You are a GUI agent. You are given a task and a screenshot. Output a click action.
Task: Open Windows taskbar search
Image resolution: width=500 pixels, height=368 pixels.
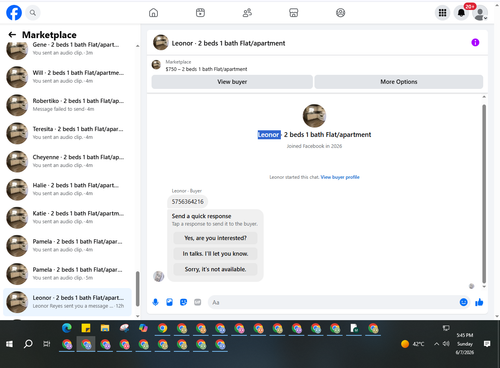tap(28, 344)
